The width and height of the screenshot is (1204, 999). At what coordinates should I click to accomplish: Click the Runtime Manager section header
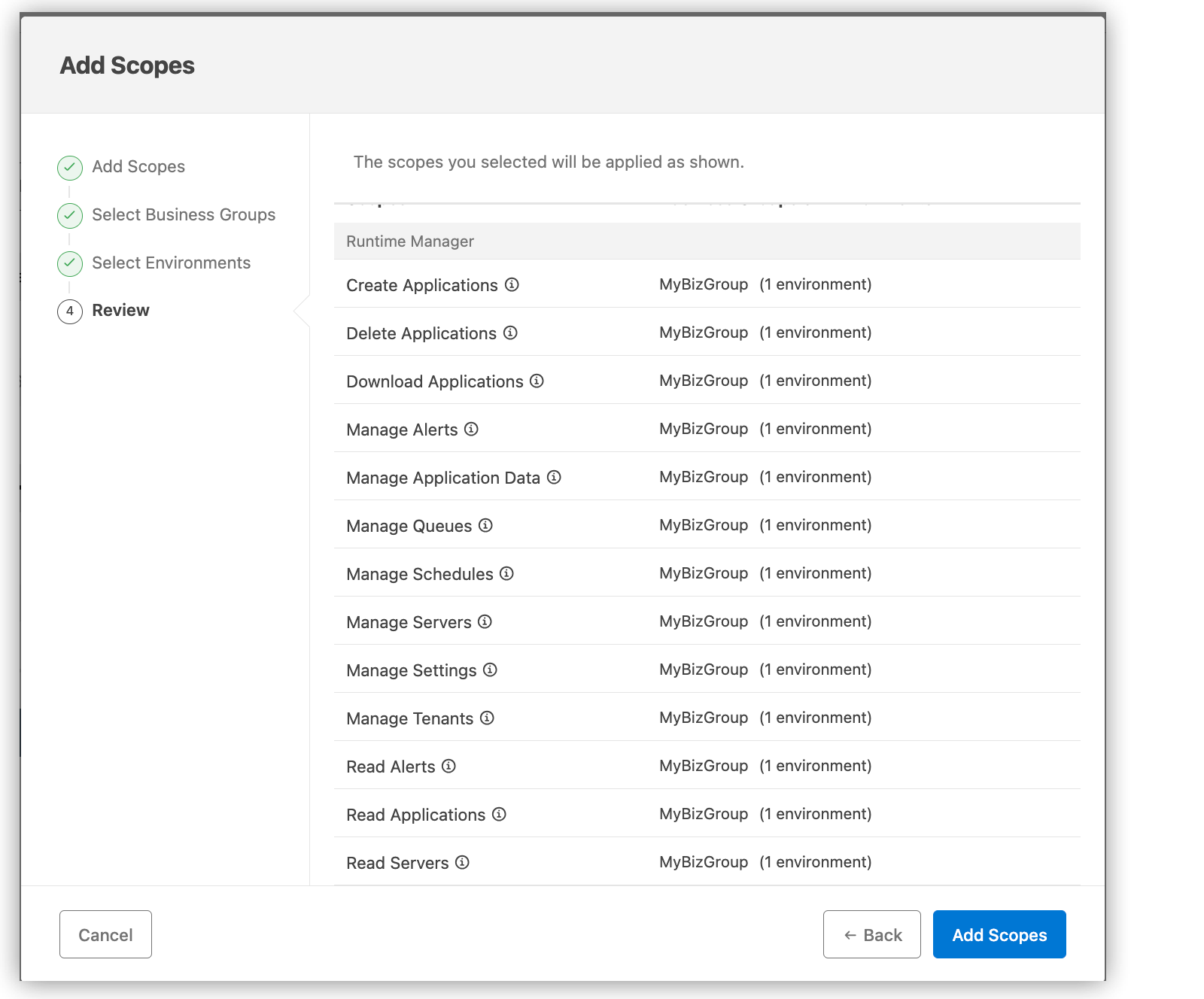[x=707, y=241]
